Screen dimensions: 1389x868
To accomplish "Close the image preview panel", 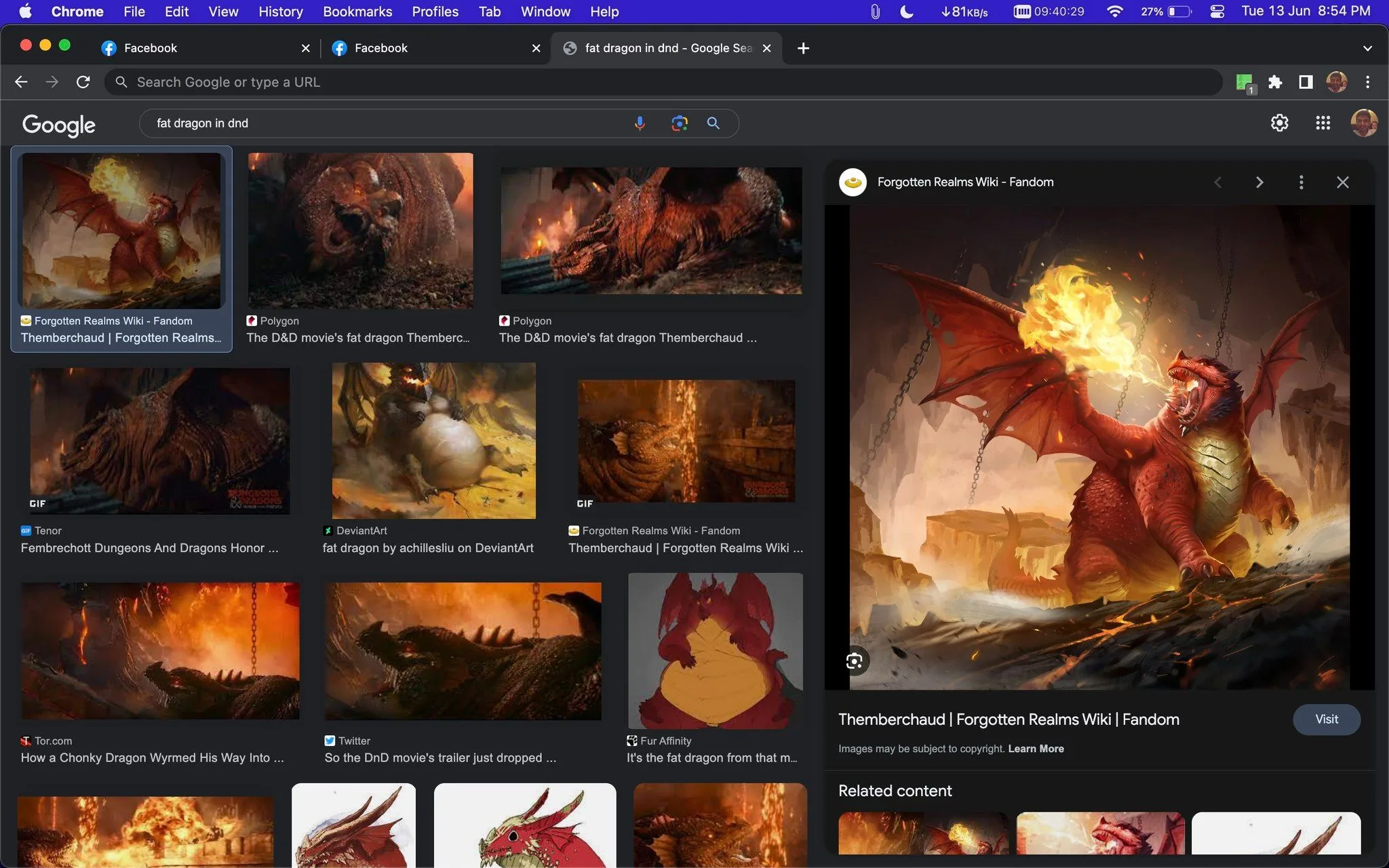I will (x=1343, y=182).
